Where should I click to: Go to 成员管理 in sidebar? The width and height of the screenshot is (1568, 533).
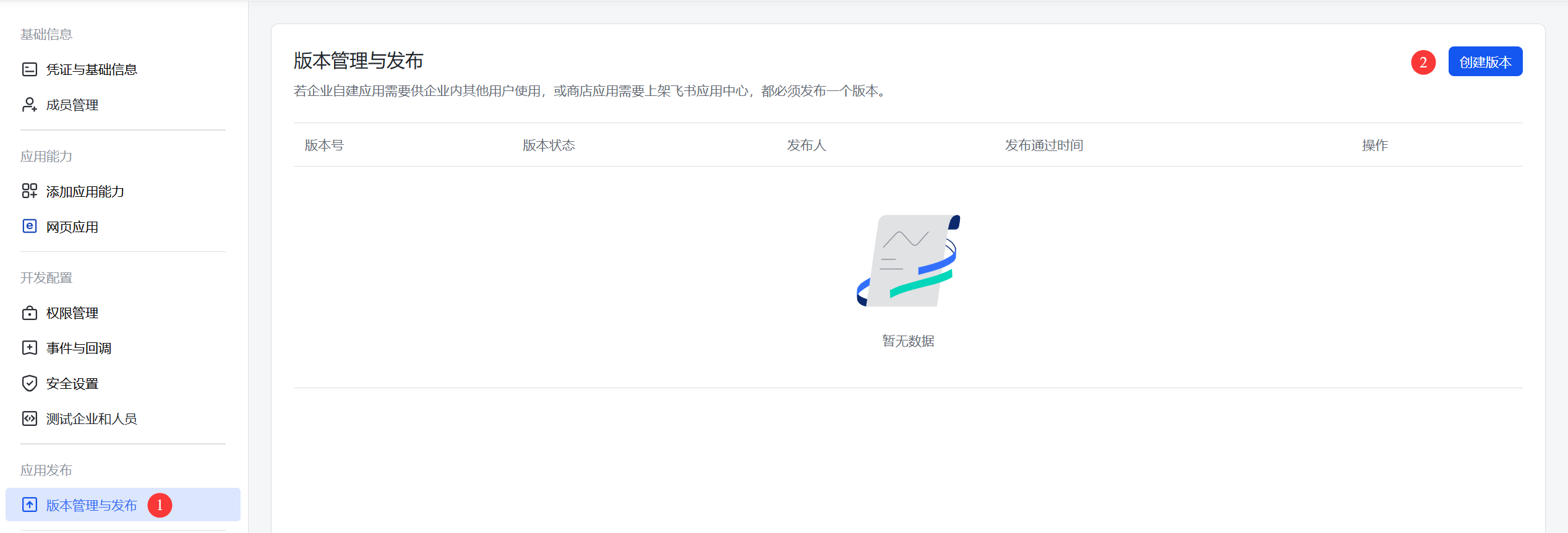click(72, 105)
